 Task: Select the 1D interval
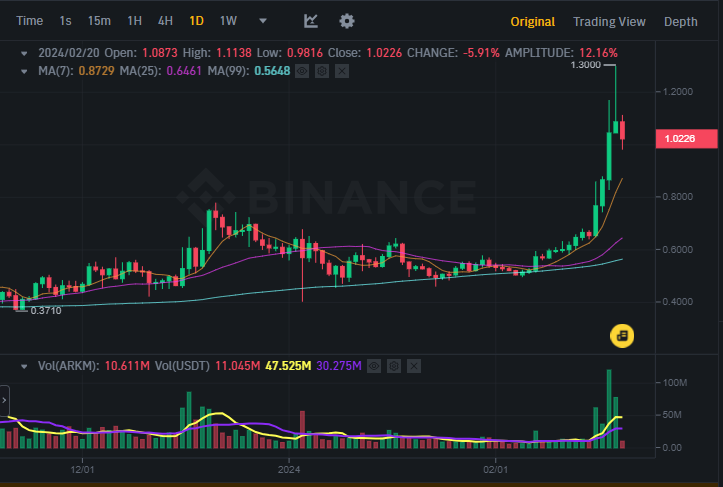coord(196,21)
